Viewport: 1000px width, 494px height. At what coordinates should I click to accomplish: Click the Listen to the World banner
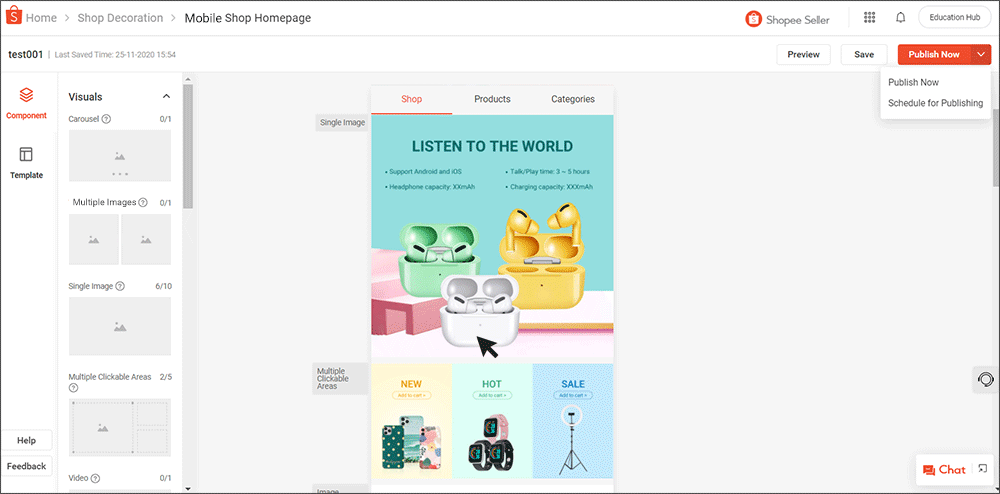(x=492, y=238)
